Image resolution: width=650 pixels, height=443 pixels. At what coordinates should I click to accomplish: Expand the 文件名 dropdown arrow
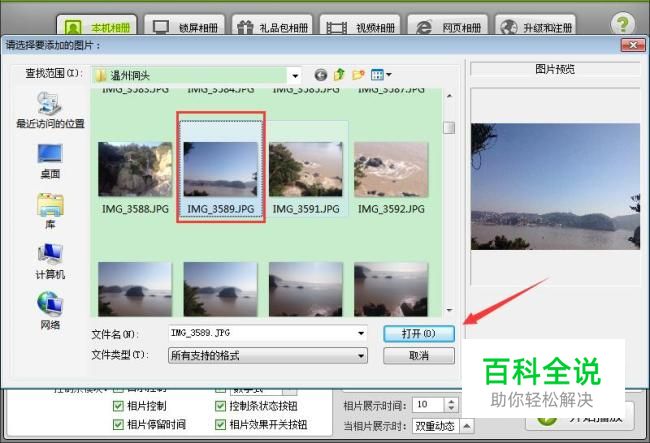click(x=361, y=333)
